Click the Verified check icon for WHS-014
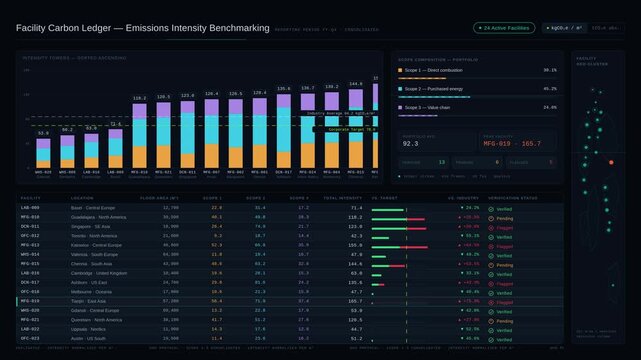 pyautogui.click(x=491, y=256)
